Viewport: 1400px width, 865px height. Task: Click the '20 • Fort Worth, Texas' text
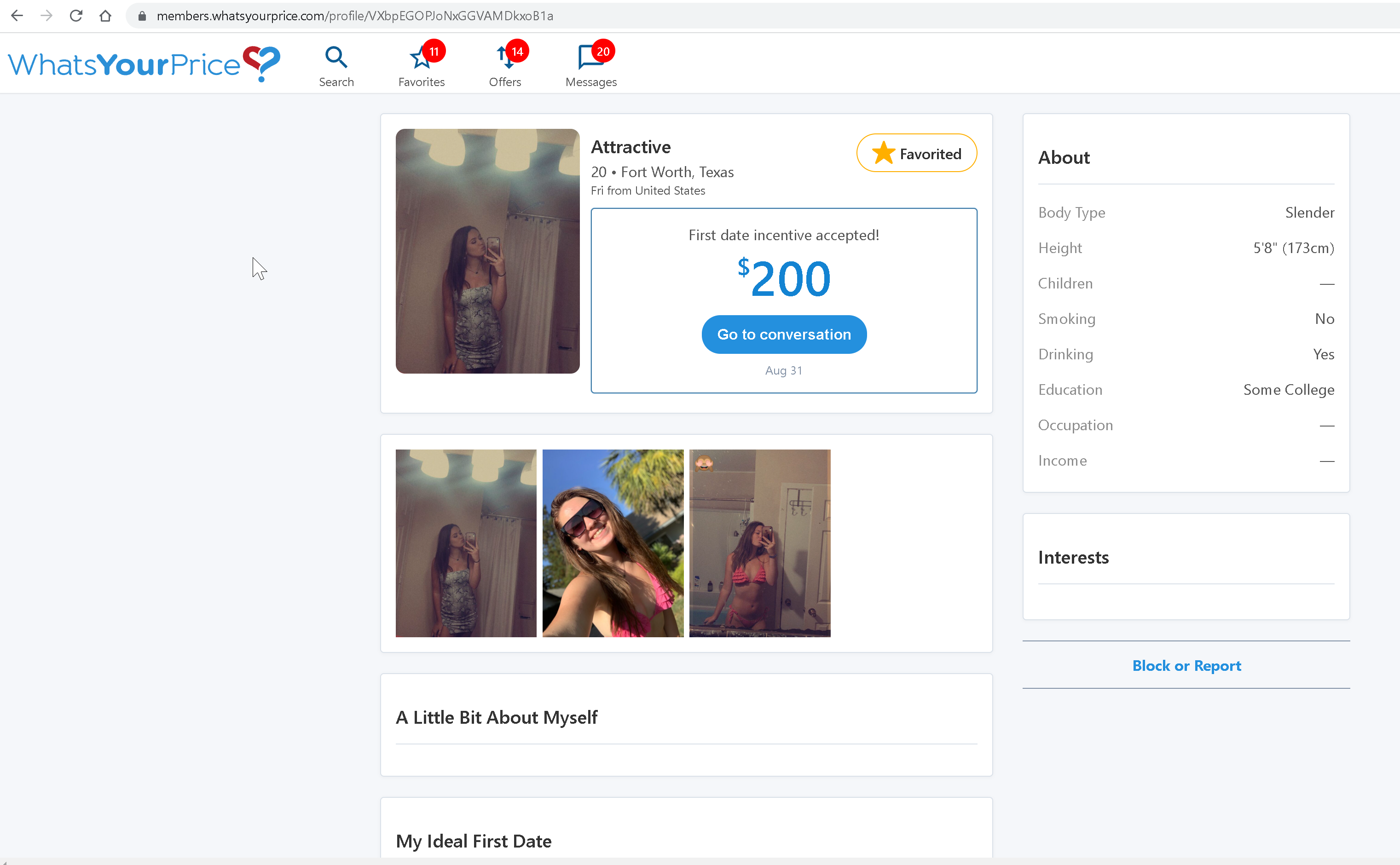tap(662, 172)
